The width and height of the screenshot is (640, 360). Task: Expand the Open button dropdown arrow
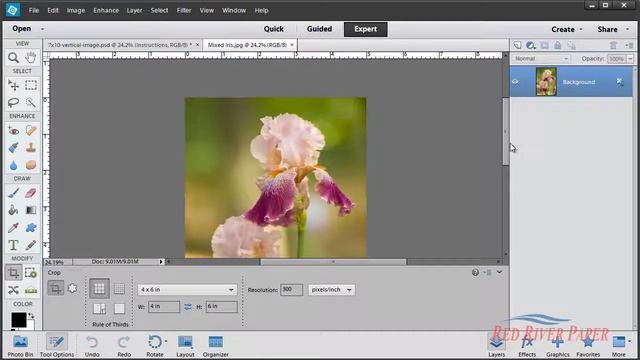click(x=42, y=29)
